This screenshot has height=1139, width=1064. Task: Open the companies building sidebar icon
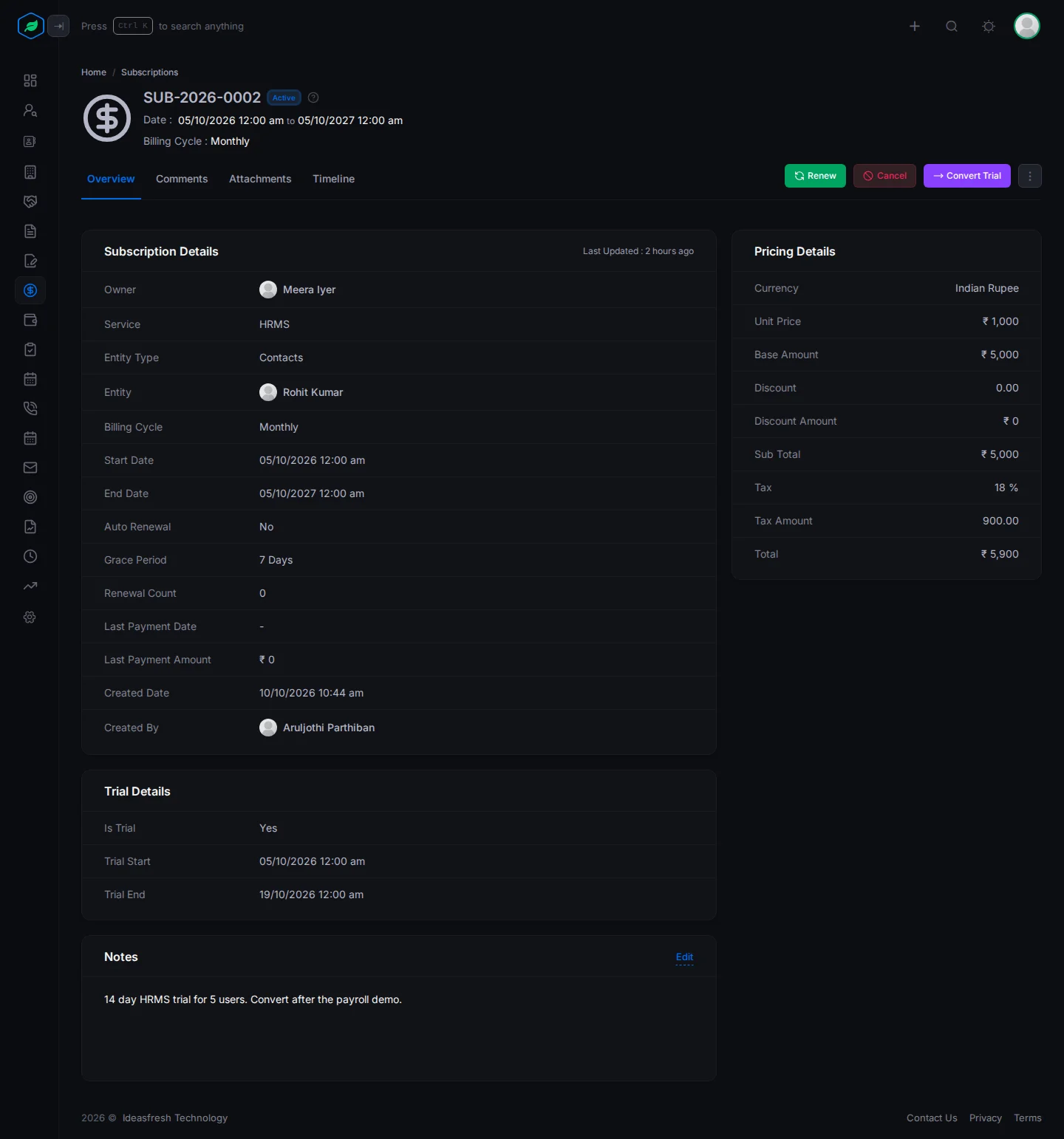[30, 172]
